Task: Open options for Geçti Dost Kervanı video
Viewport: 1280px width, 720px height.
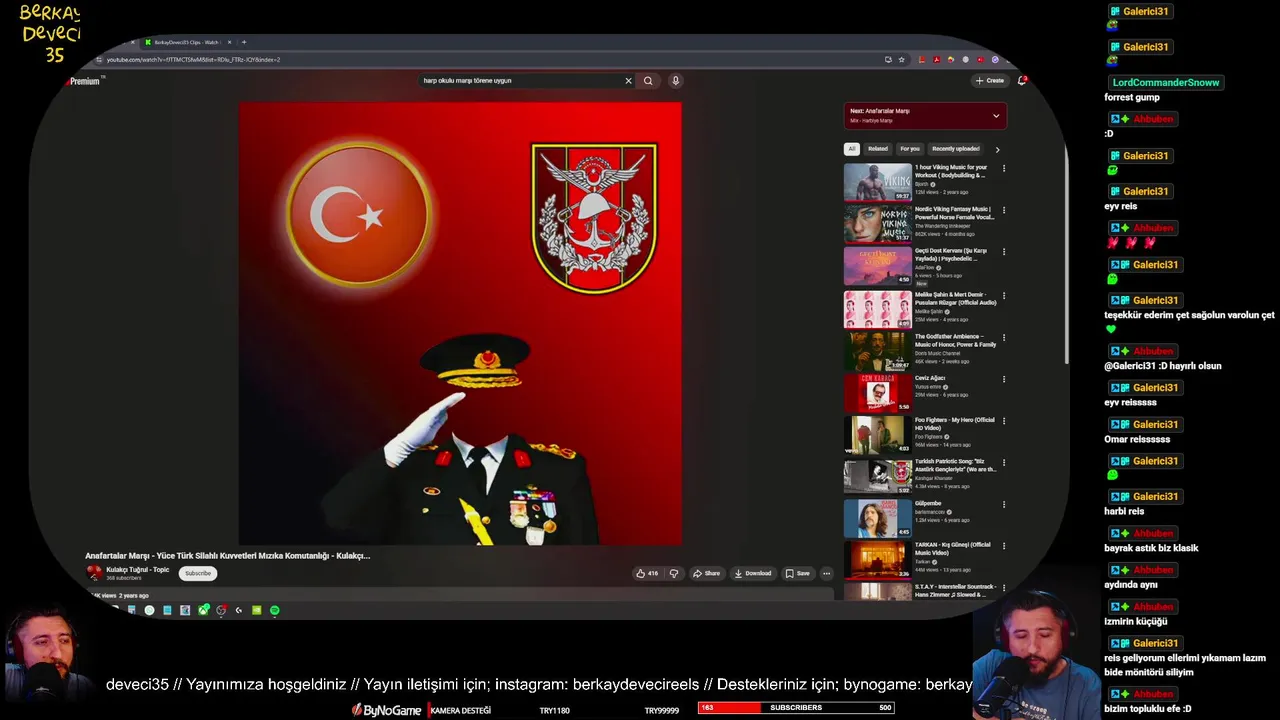Action: (x=1004, y=253)
